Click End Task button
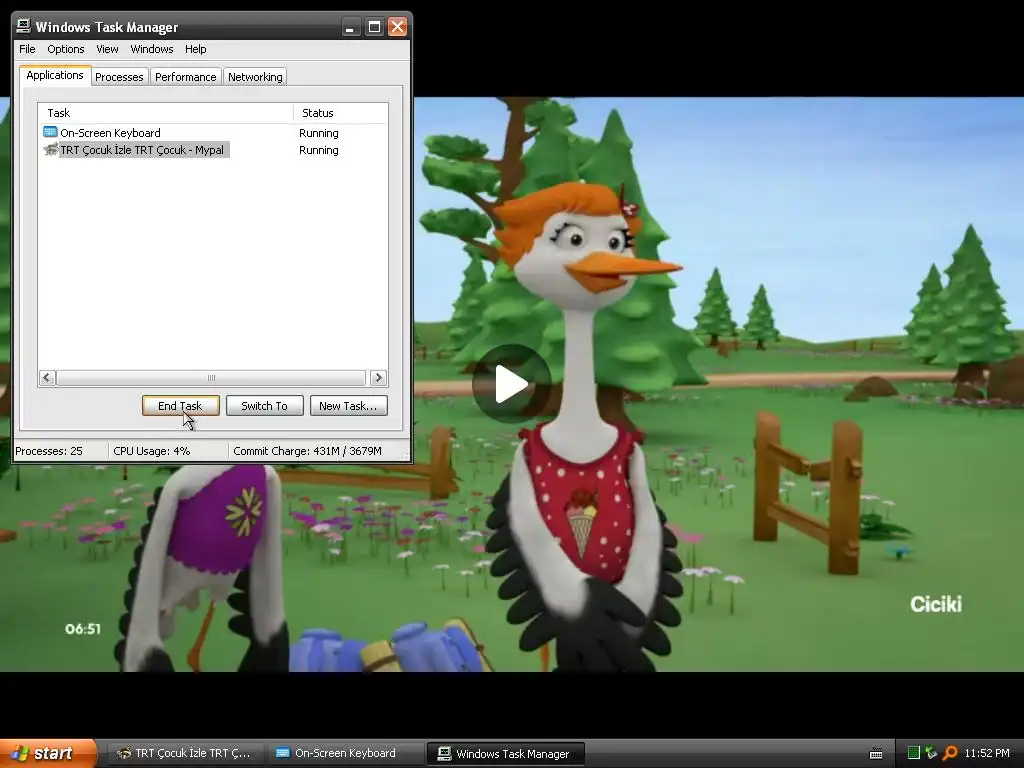The height and width of the screenshot is (768, 1024). click(180, 406)
